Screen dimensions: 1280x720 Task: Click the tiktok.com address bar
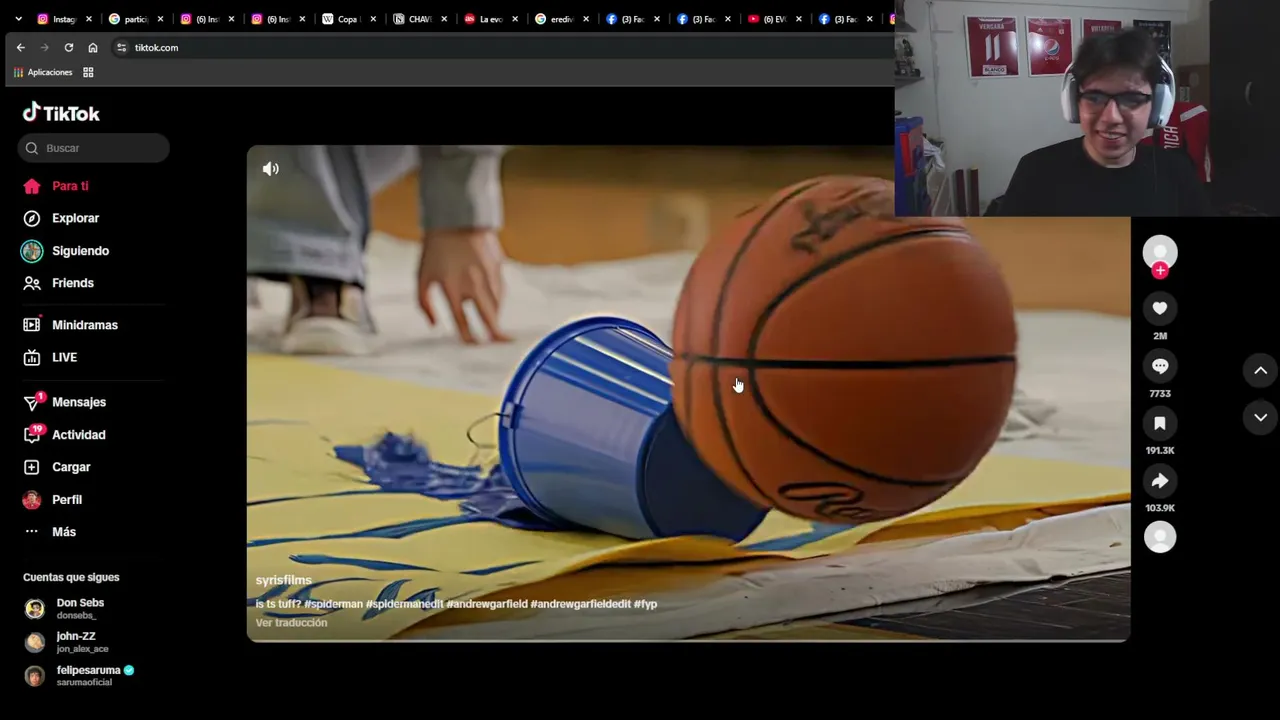(500, 47)
